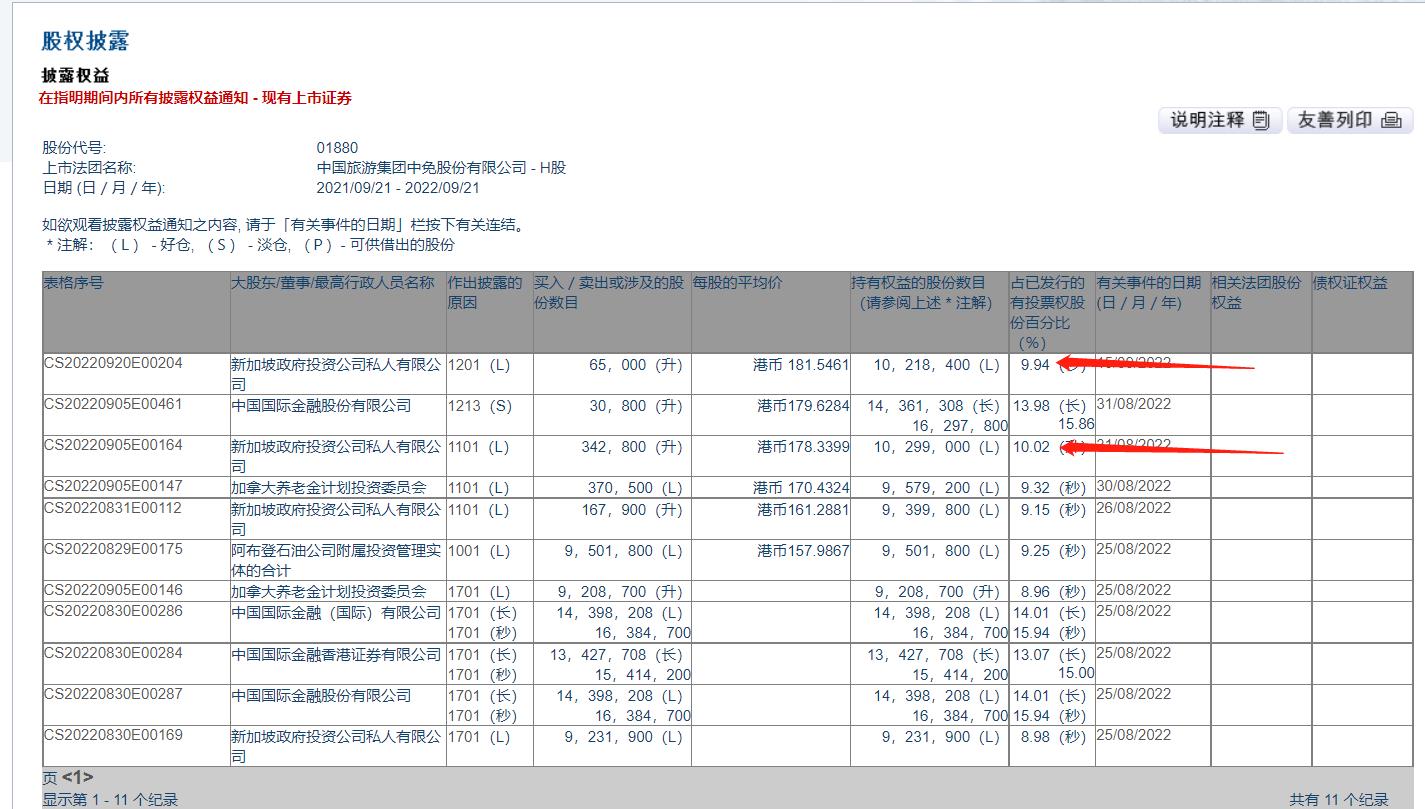Click average price 港币179.6284
Screen dimensions: 1425x809
click(803, 406)
